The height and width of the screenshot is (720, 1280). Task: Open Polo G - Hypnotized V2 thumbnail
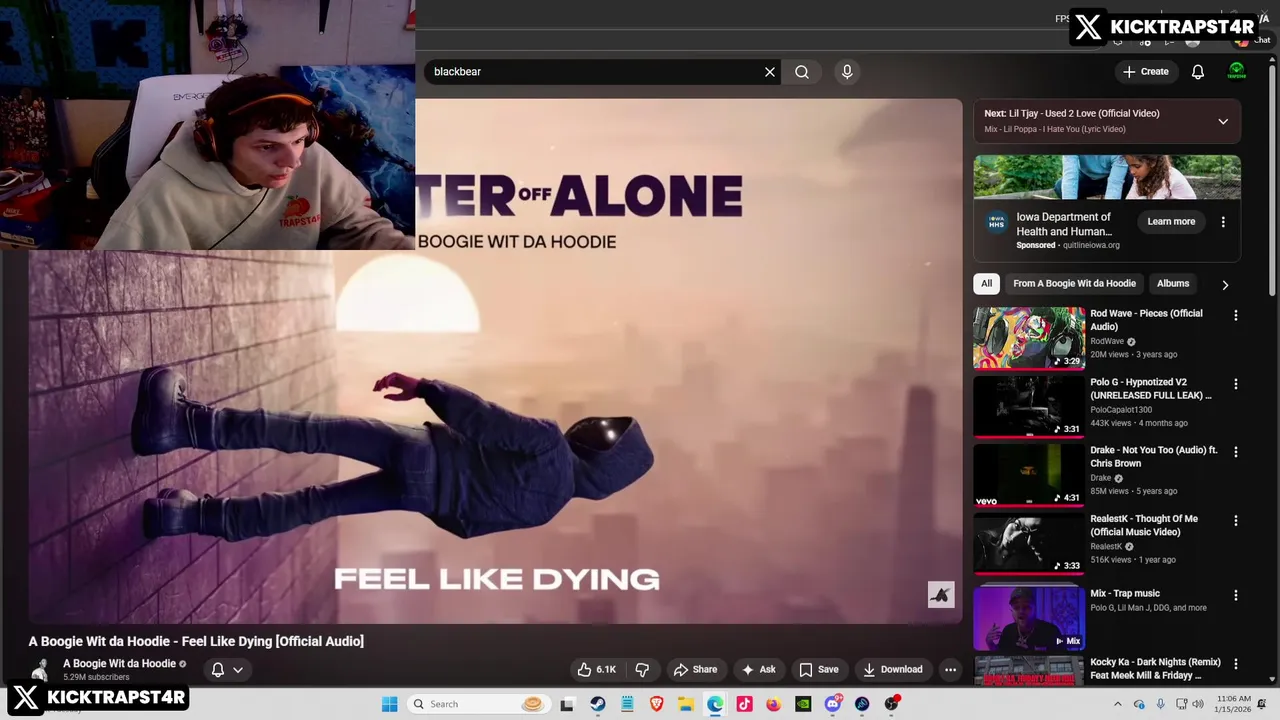tap(1029, 406)
